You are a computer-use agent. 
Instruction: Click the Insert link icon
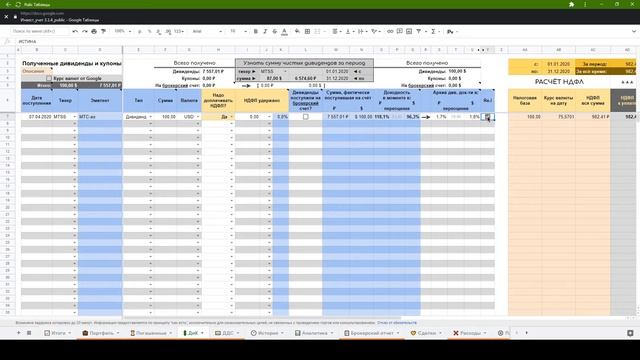390,31
